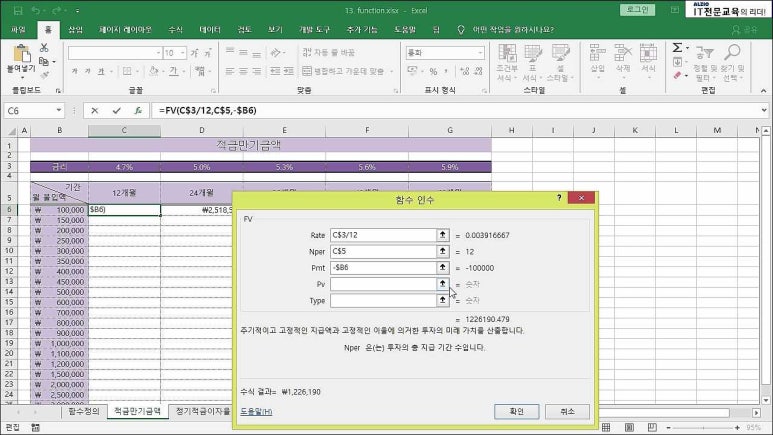Click inside the Type argument field
773x435 pixels.
[x=384, y=300]
